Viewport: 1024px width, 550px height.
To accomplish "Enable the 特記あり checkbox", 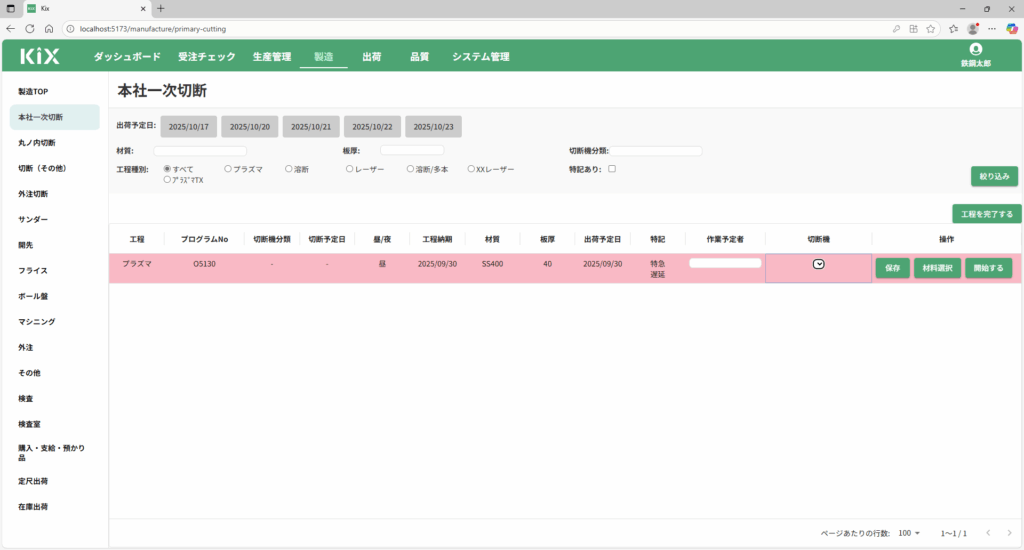I will (612, 169).
